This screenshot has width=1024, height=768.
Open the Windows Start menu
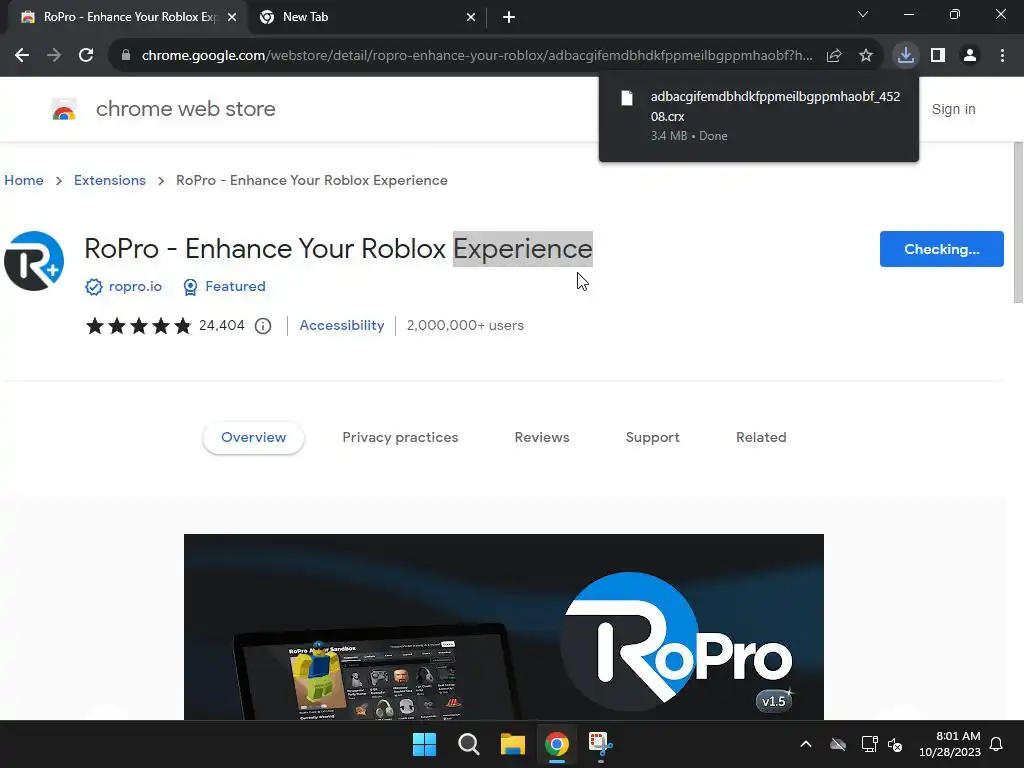424,744
